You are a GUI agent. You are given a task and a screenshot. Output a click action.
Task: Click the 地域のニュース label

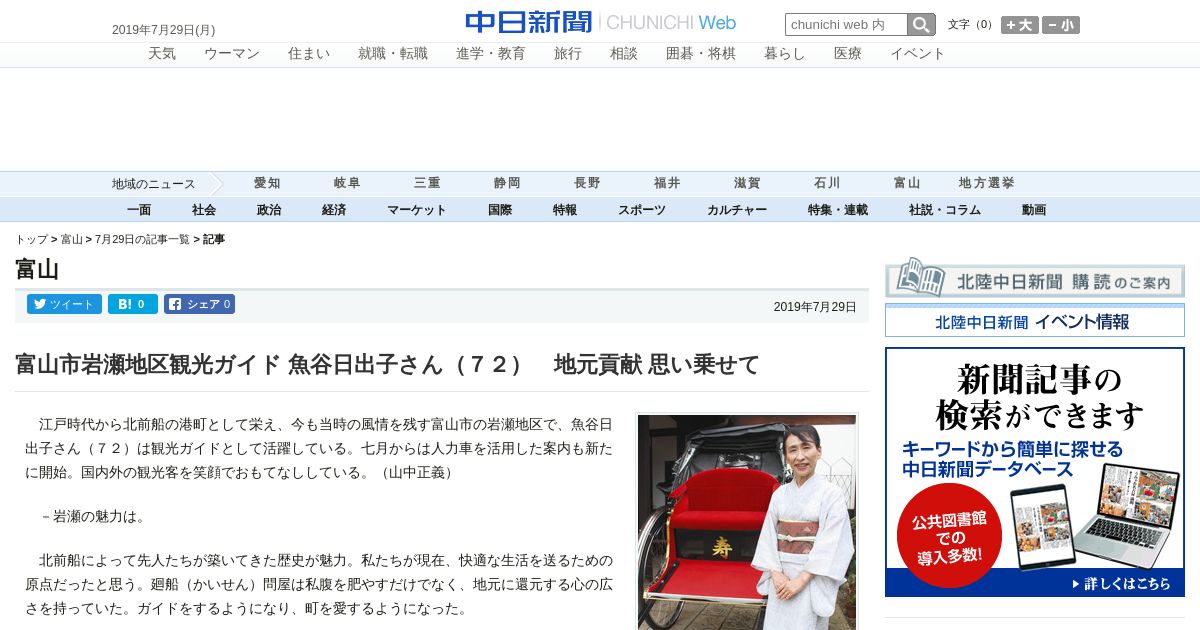[x=153, y=184]
